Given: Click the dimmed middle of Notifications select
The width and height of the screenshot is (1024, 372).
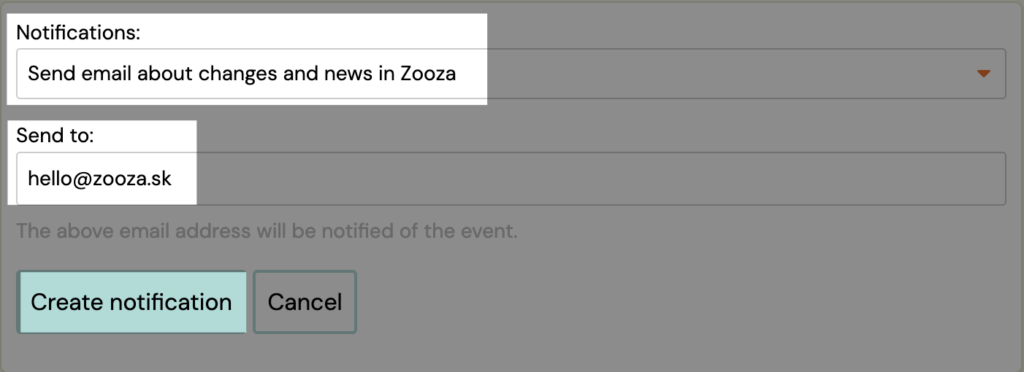Looking at the screenshot, I should (718, 74).
